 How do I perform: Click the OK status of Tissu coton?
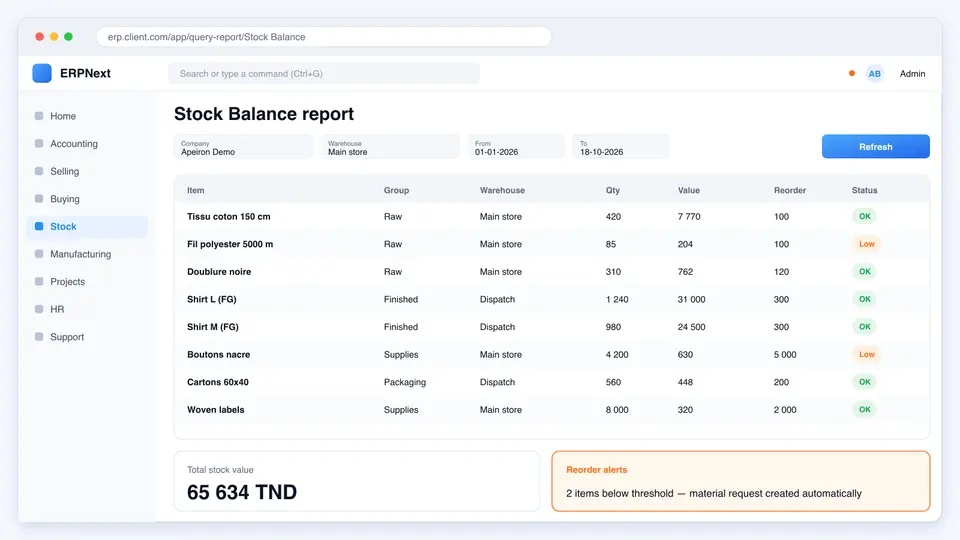click(x=864, y=216)
